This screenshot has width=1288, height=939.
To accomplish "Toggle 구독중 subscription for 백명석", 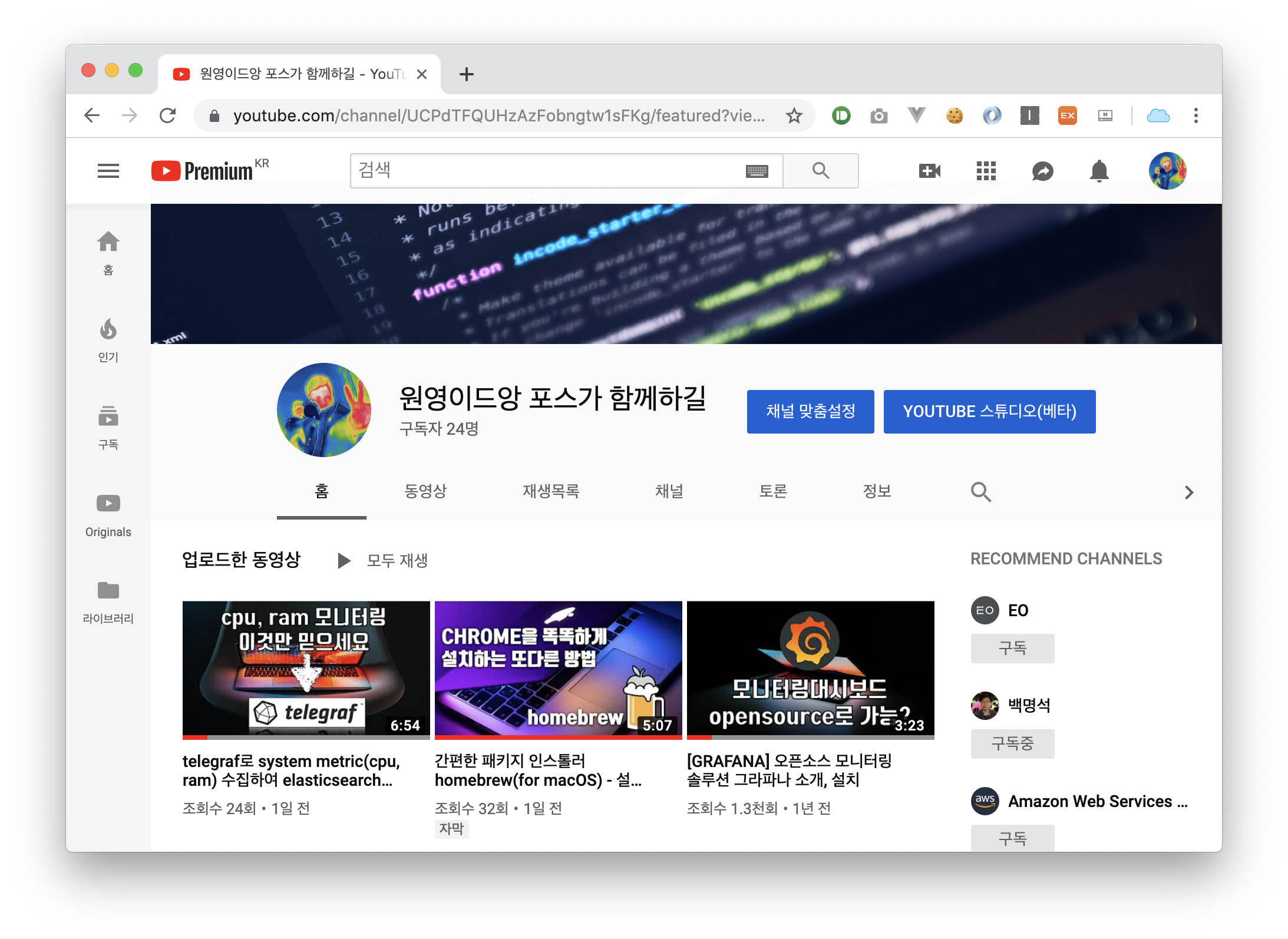I will (x=1012, y=743).
